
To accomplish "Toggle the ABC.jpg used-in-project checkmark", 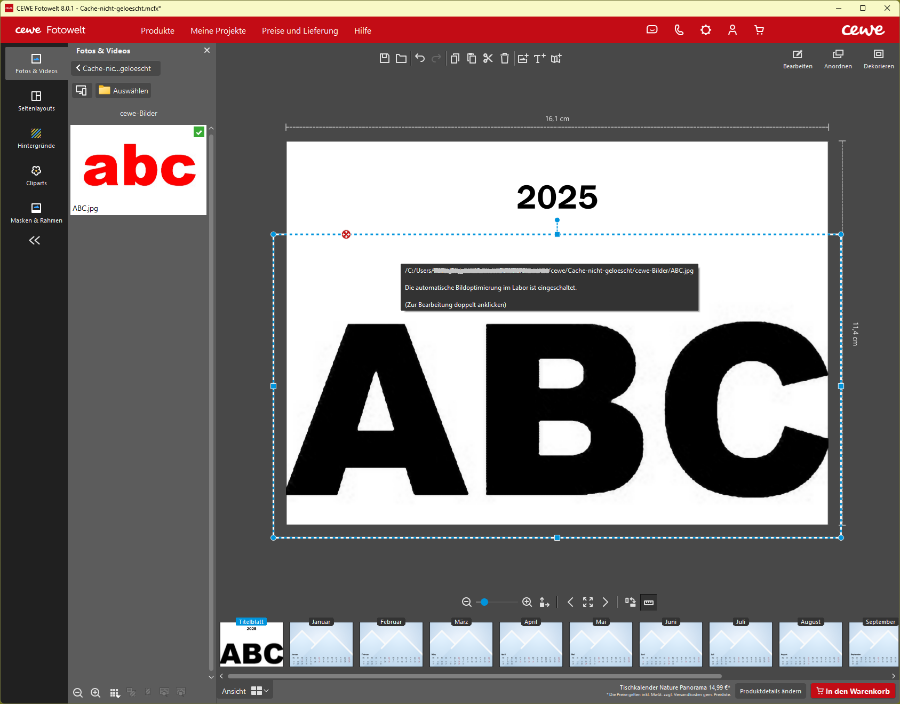I will pos(199,132).
